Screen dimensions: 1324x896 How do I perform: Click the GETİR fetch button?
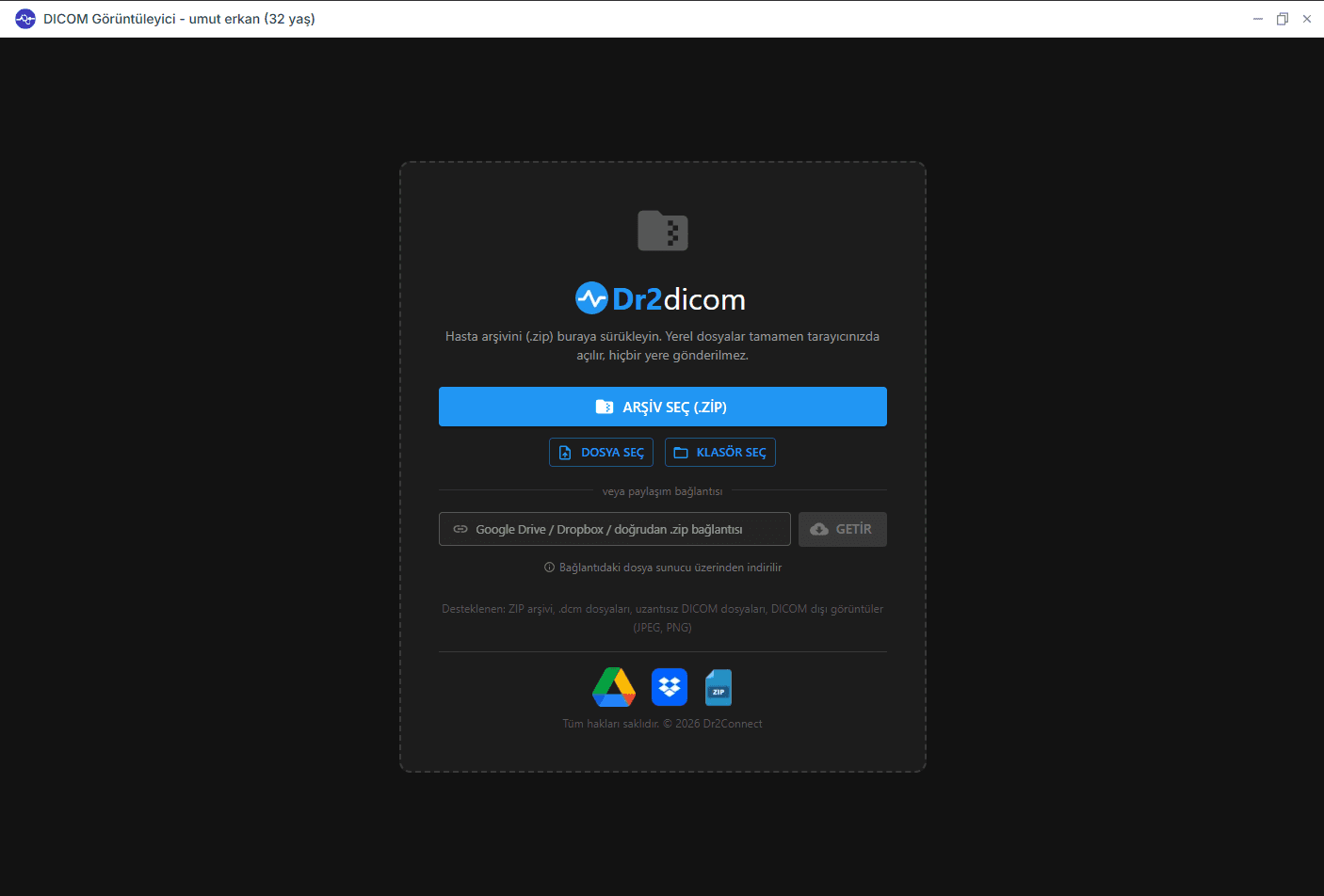pyautogui.click(x=843, y=529)
